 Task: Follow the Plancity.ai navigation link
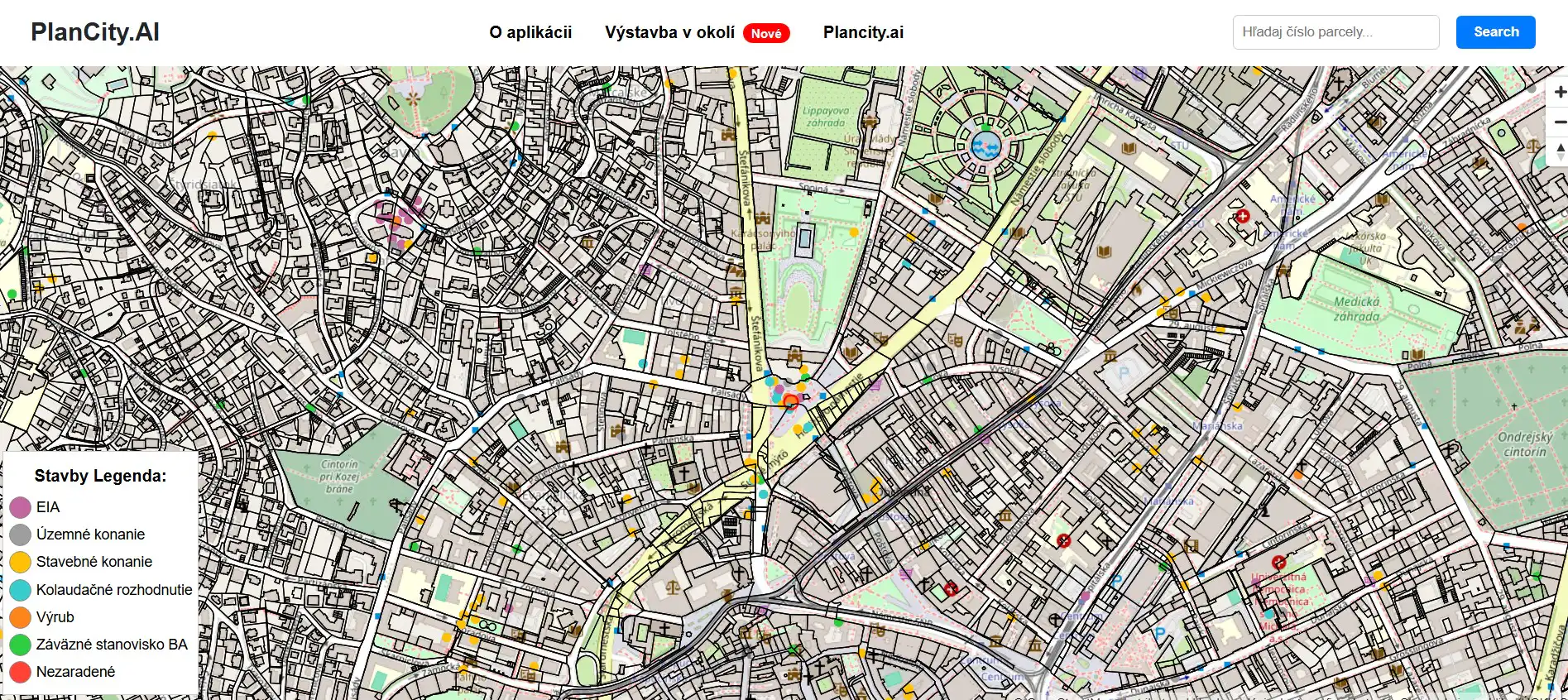tap(863, 32)
